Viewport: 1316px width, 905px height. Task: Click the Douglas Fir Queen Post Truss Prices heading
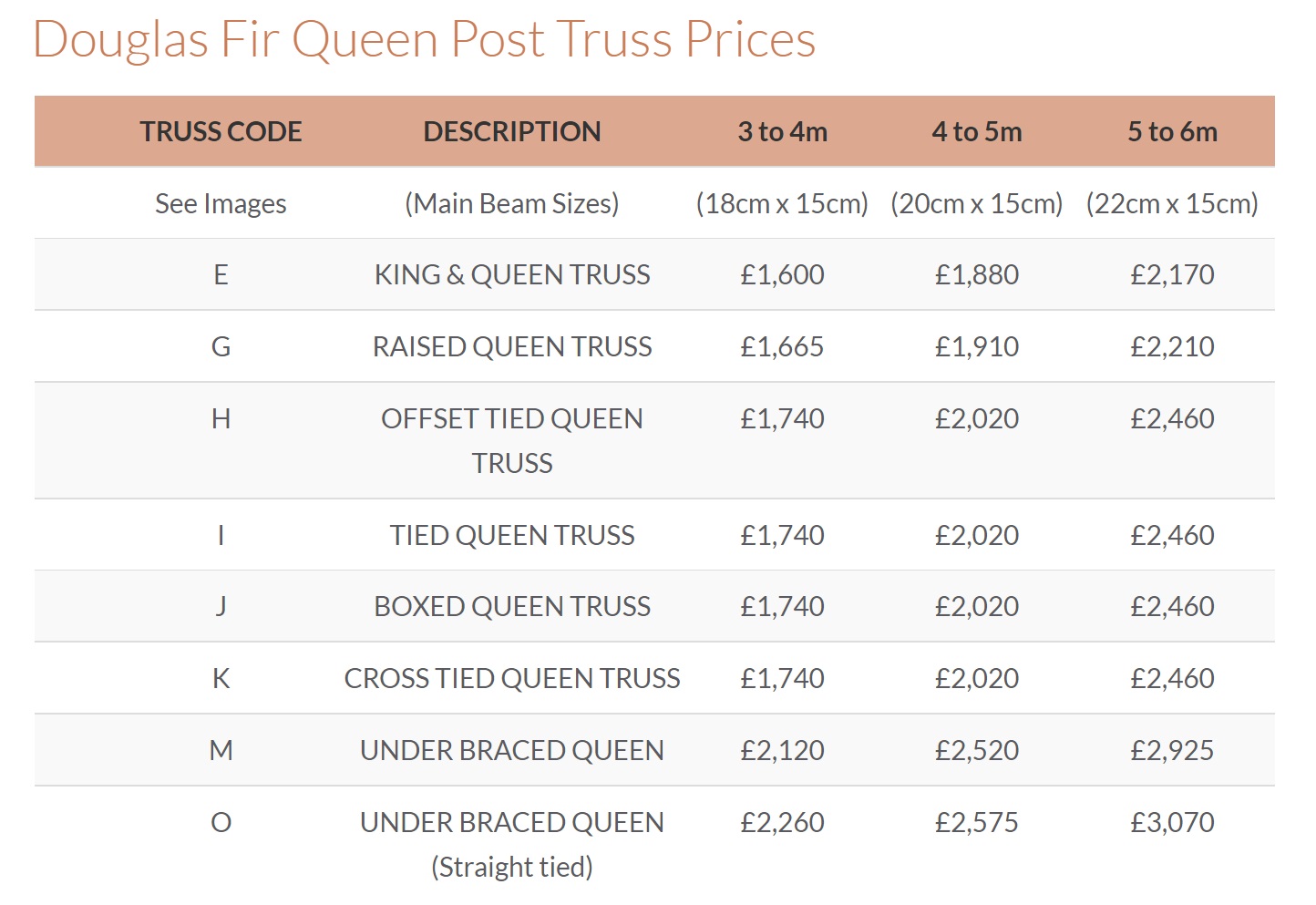pos(424,40)
